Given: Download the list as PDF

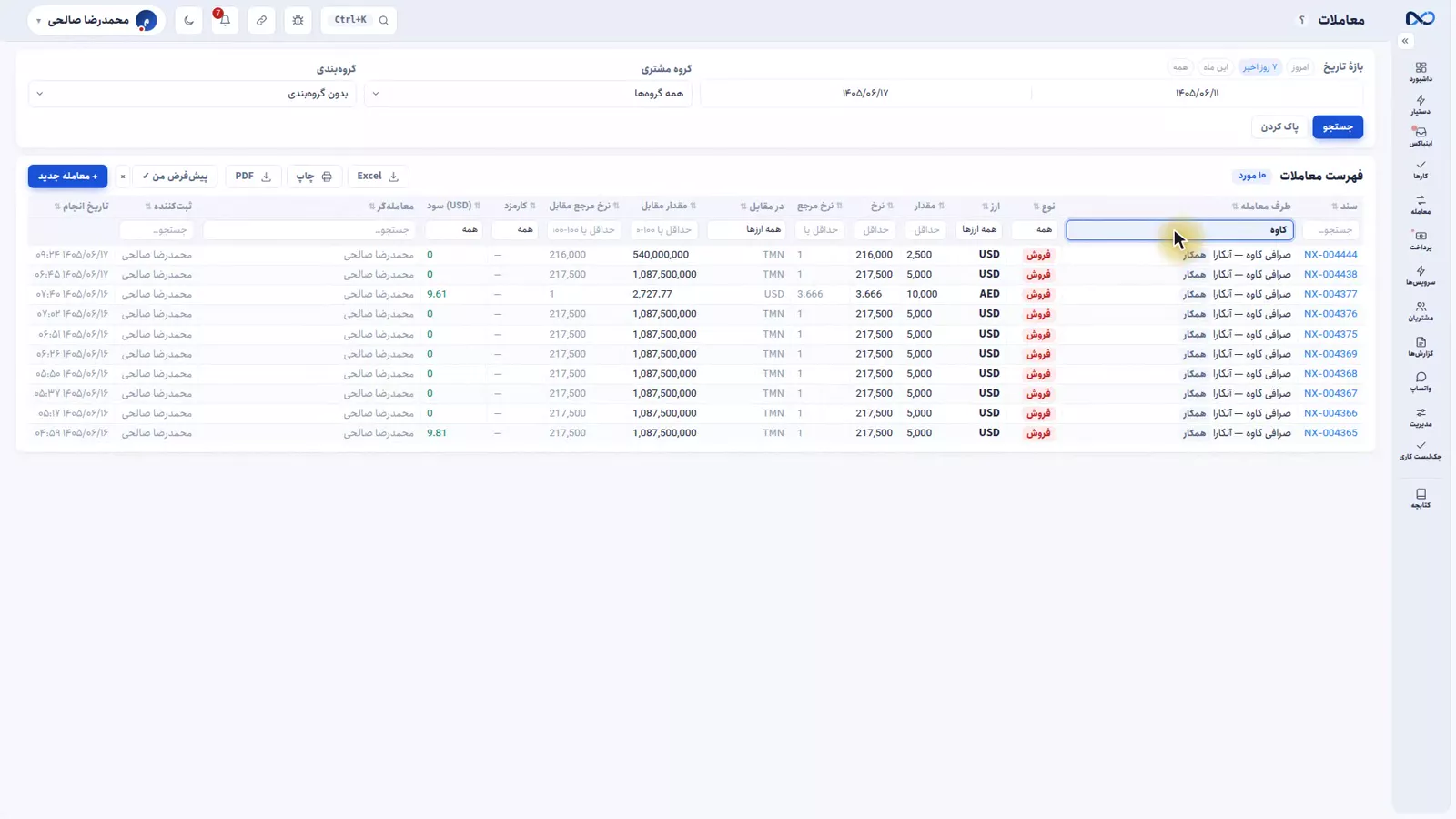Looking at the screenshot, I should pyautogui.click(x=253, y=177).
